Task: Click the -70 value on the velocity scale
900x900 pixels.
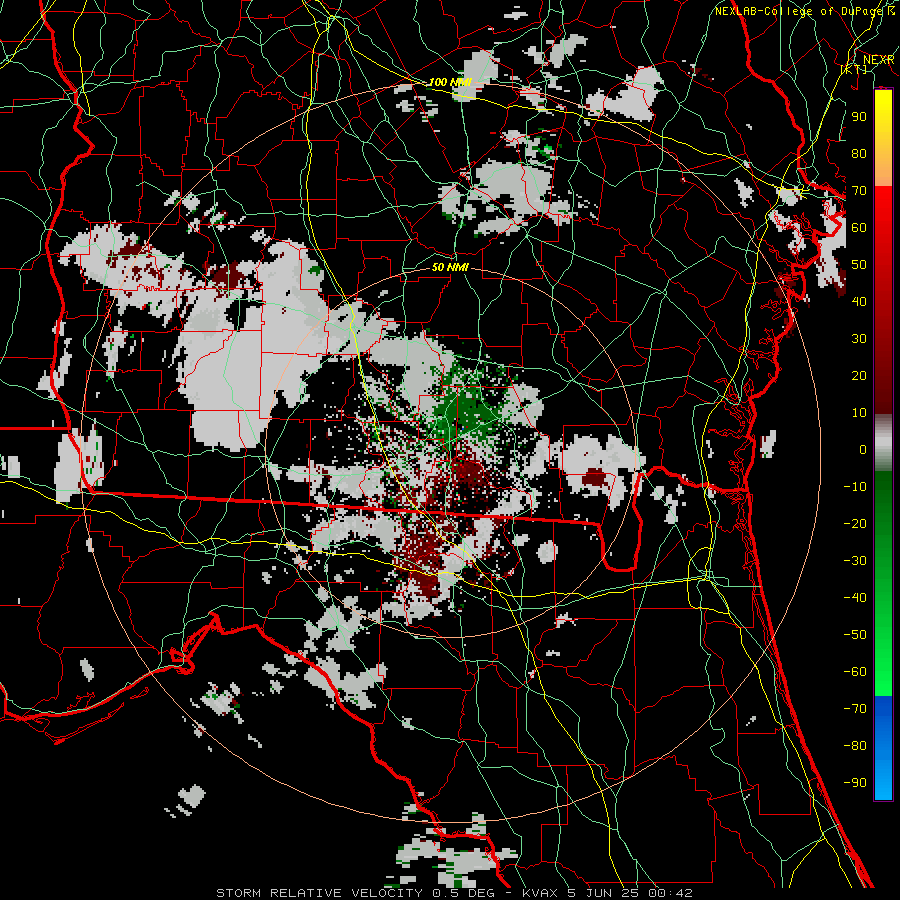Action: [x=855, y=709]
